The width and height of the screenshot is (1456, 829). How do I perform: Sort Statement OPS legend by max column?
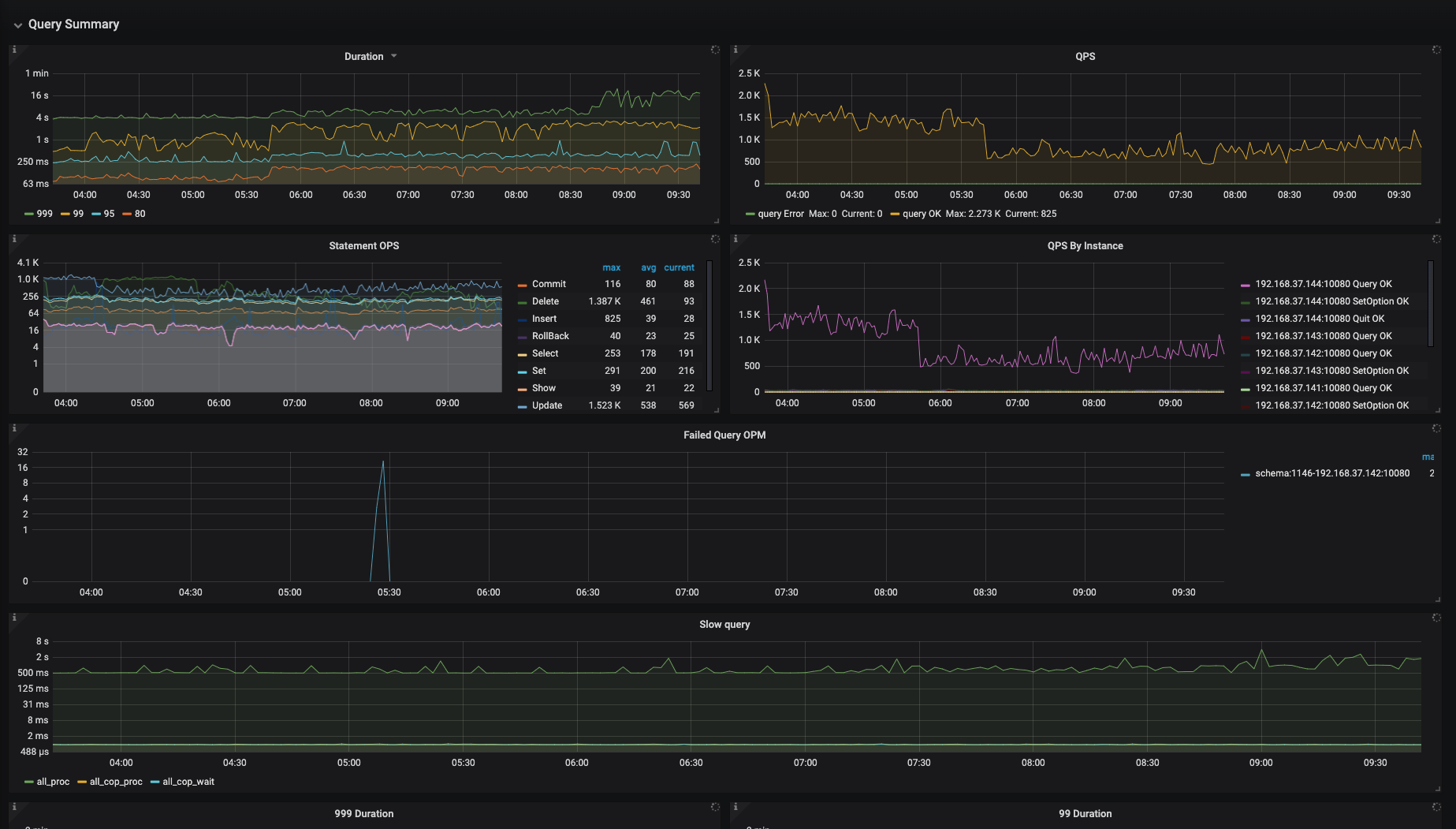point(611,268)
